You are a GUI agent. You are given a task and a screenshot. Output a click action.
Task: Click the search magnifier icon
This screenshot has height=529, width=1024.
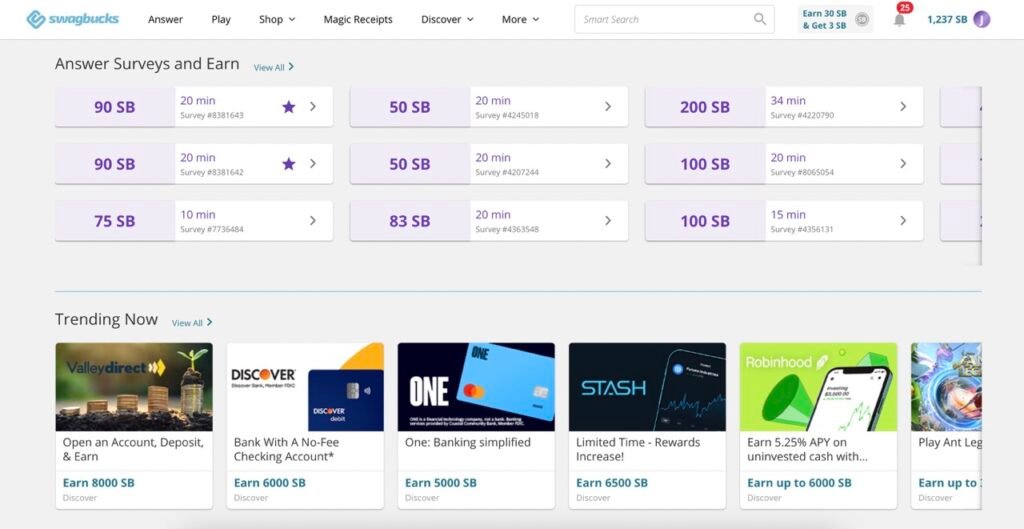(x=760, y=19)
